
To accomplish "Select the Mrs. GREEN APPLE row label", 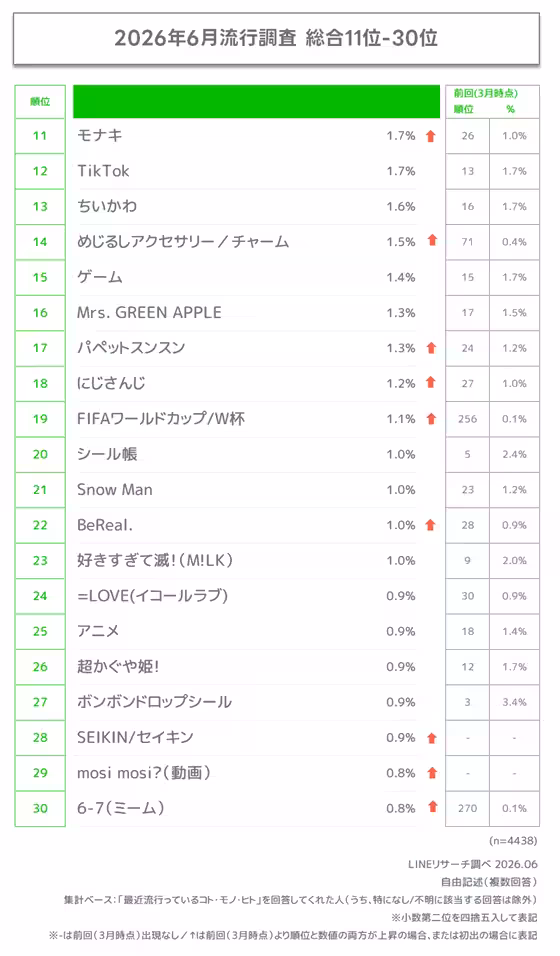I will pyautogui.click(x=149, y=313).
